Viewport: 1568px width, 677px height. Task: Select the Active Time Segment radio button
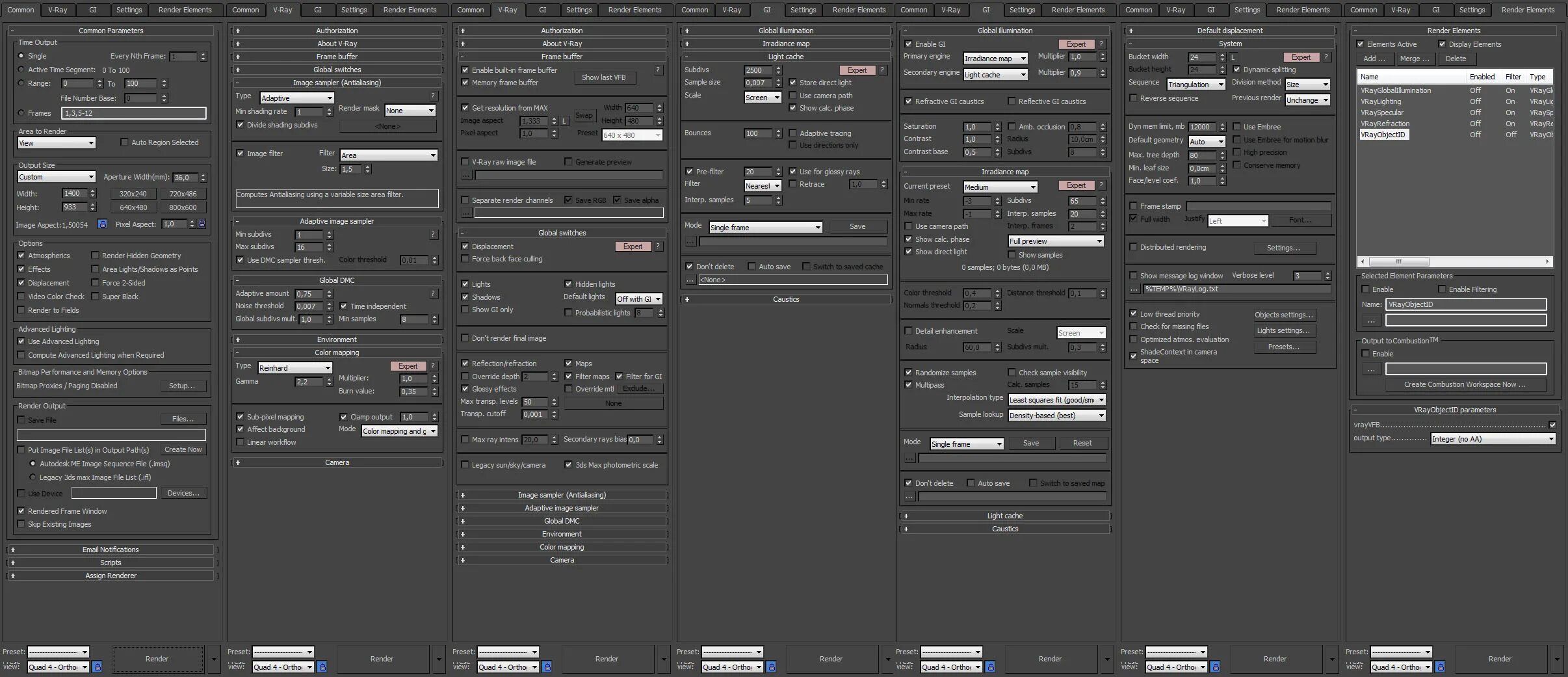pos(21,70)
